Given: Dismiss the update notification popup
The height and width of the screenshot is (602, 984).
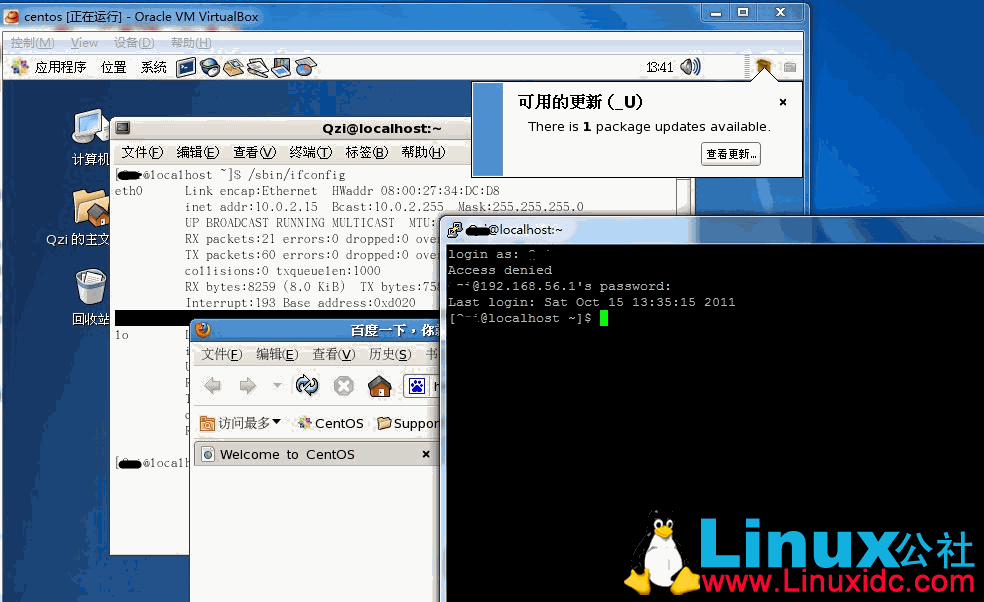Looking at the screenshot, I should (783, 102).
